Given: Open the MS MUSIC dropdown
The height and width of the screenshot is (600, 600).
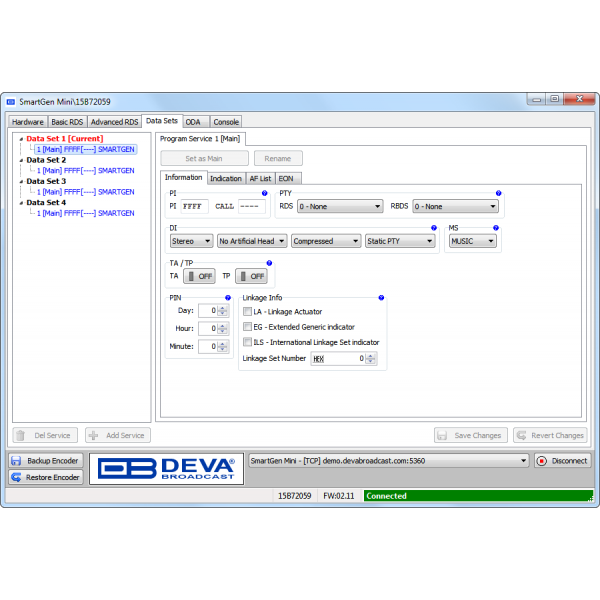Looking at the screenshot, I should (x=473, y=241).
